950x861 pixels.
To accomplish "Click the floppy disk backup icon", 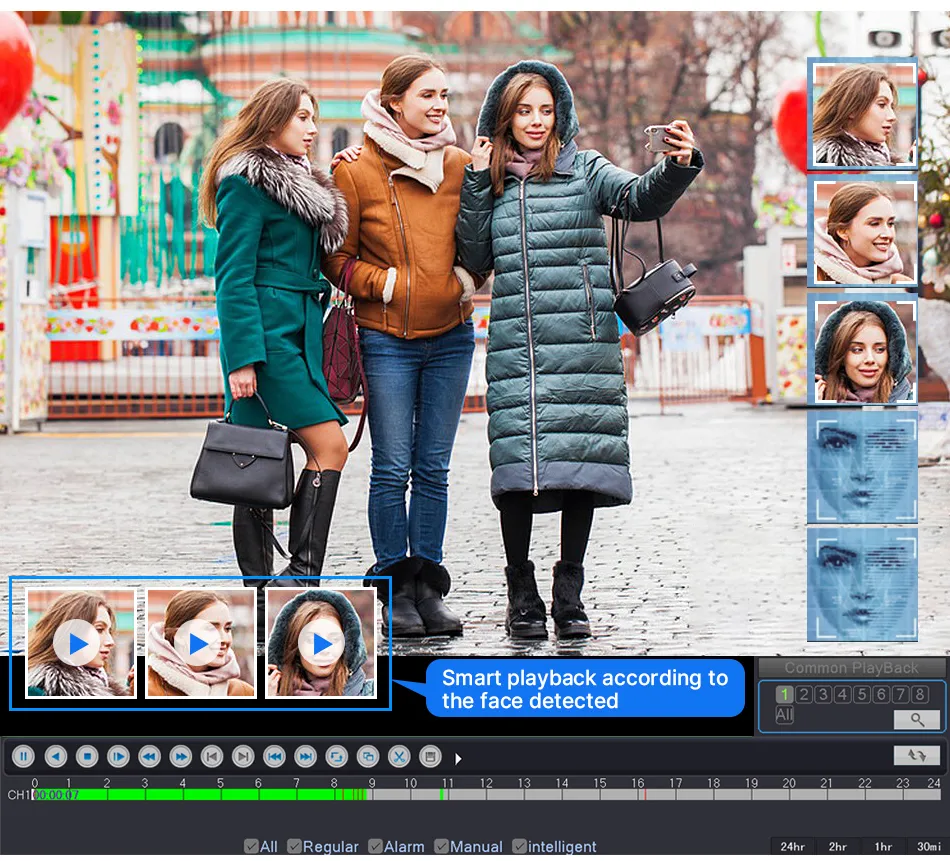I will (430, 756).
